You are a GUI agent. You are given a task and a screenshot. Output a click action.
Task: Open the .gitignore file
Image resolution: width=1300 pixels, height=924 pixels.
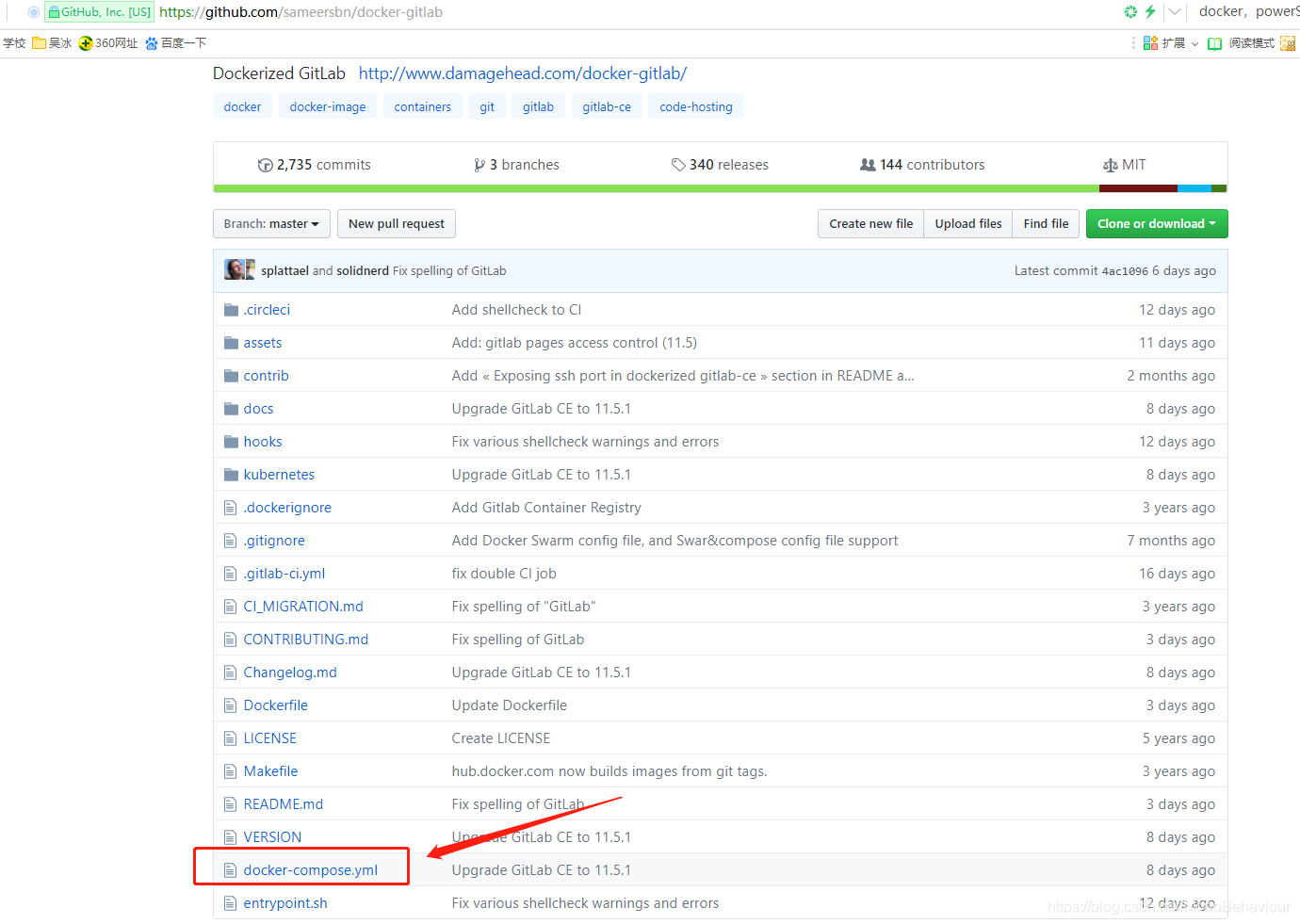coord(274,541)
